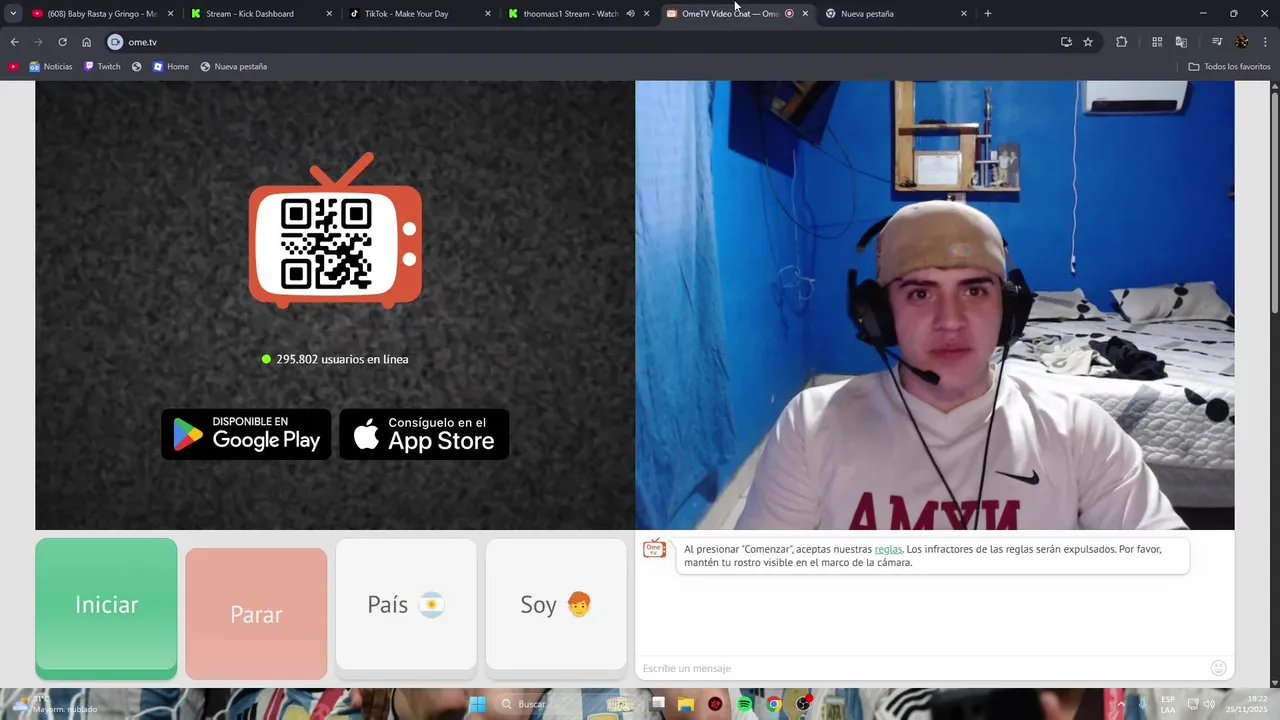Click the local webcam video preview
The width and height of the screenshot is (1280, 720).
935,305
